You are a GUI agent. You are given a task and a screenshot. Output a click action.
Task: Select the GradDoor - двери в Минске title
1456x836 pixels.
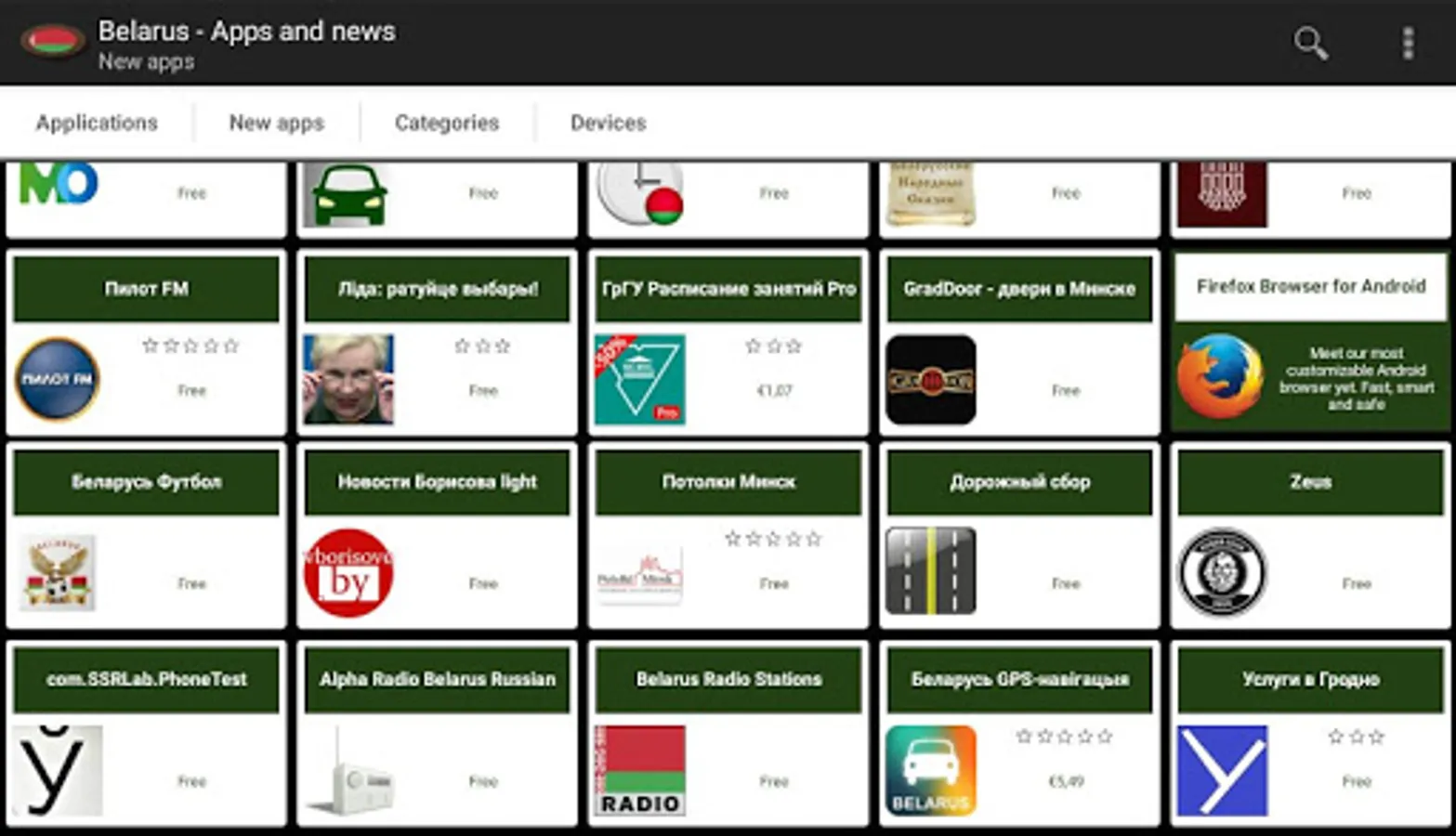pyautogui.click(x=1019, y=289)
